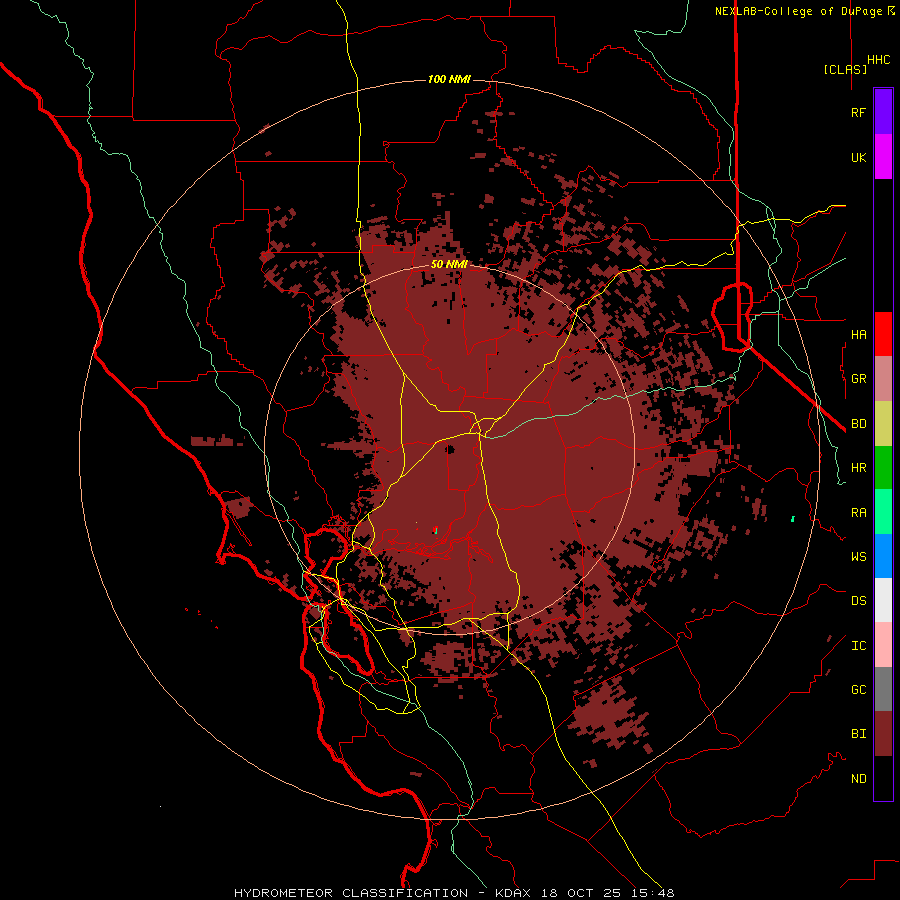Click the GC gray legend swatch
The width and height of the screenshot is (900, 900).
(883, 689)
